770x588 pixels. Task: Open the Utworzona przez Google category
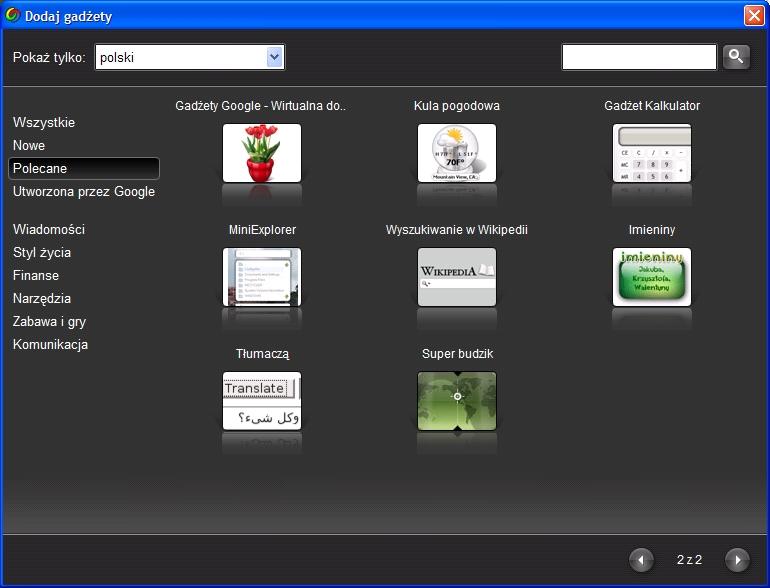tap(84, 192)
